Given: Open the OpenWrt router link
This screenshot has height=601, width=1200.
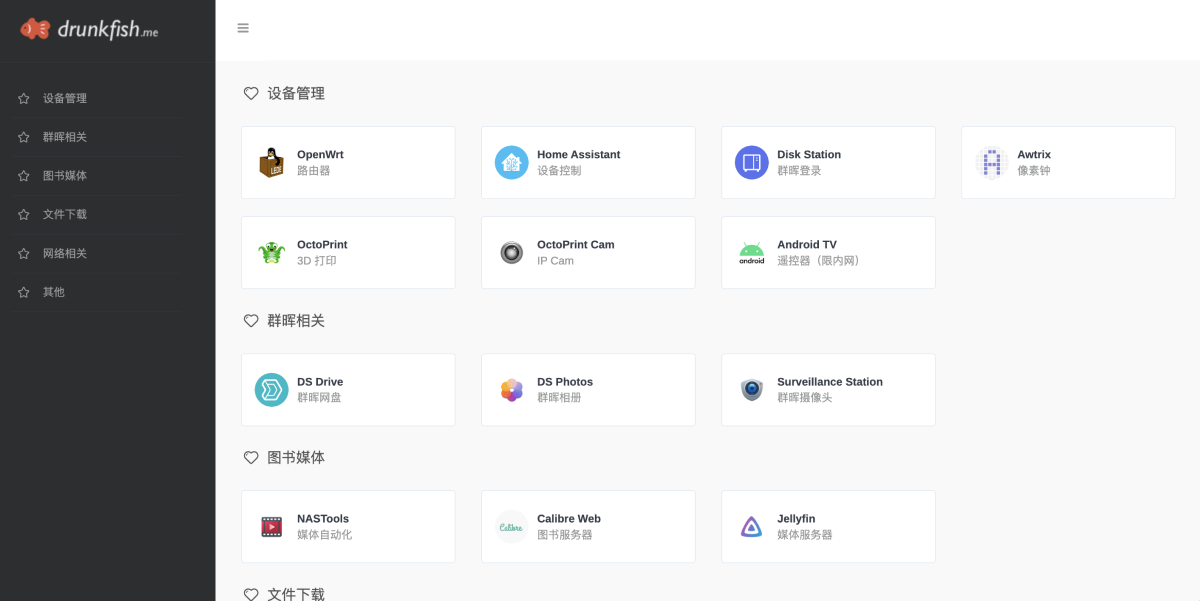Looking at the screenshot, I should tap(320, 154).
